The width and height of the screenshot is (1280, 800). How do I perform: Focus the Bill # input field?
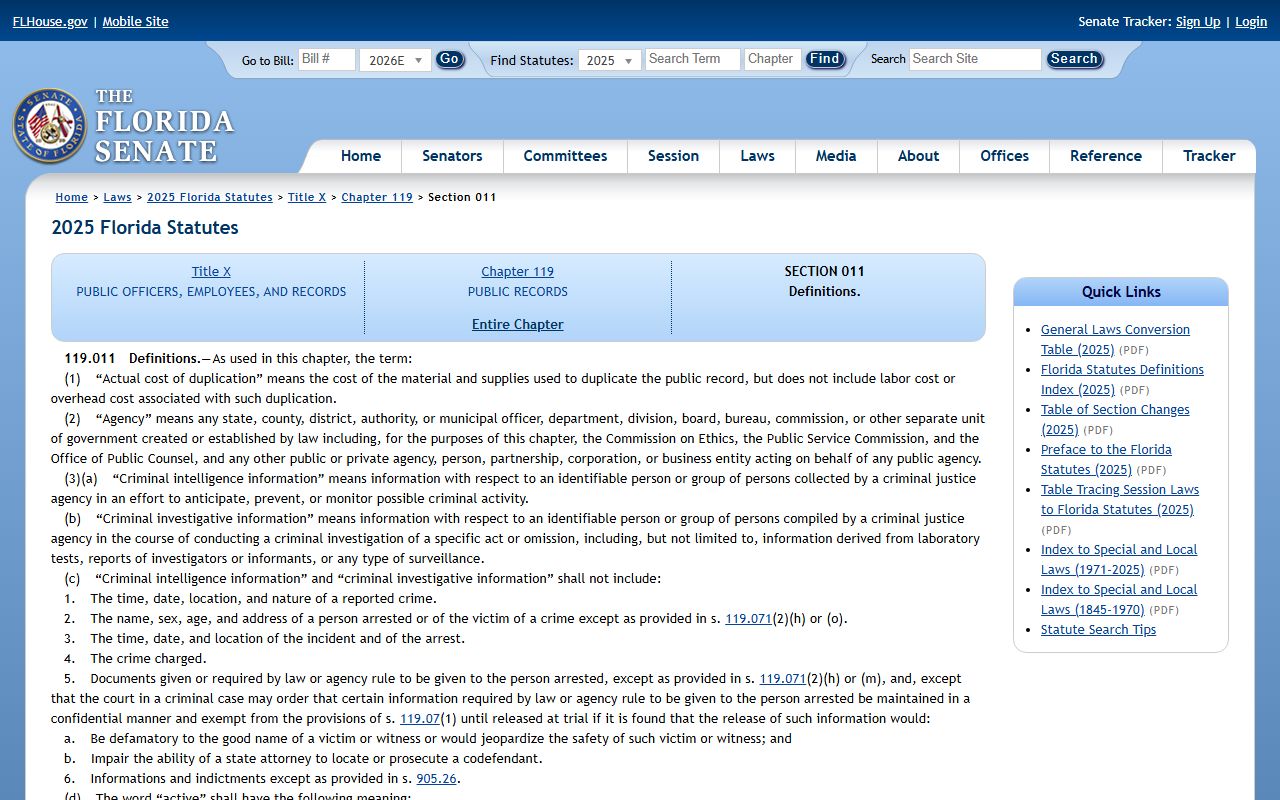coord(327,59)
